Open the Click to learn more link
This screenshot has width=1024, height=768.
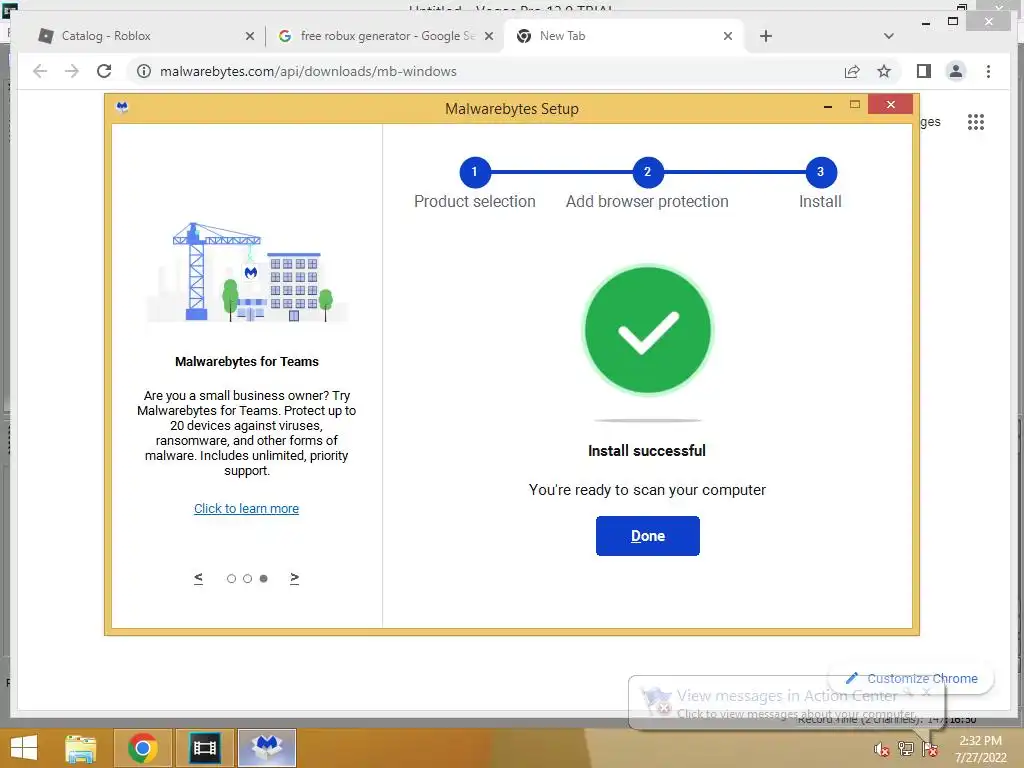click(246, 508)
